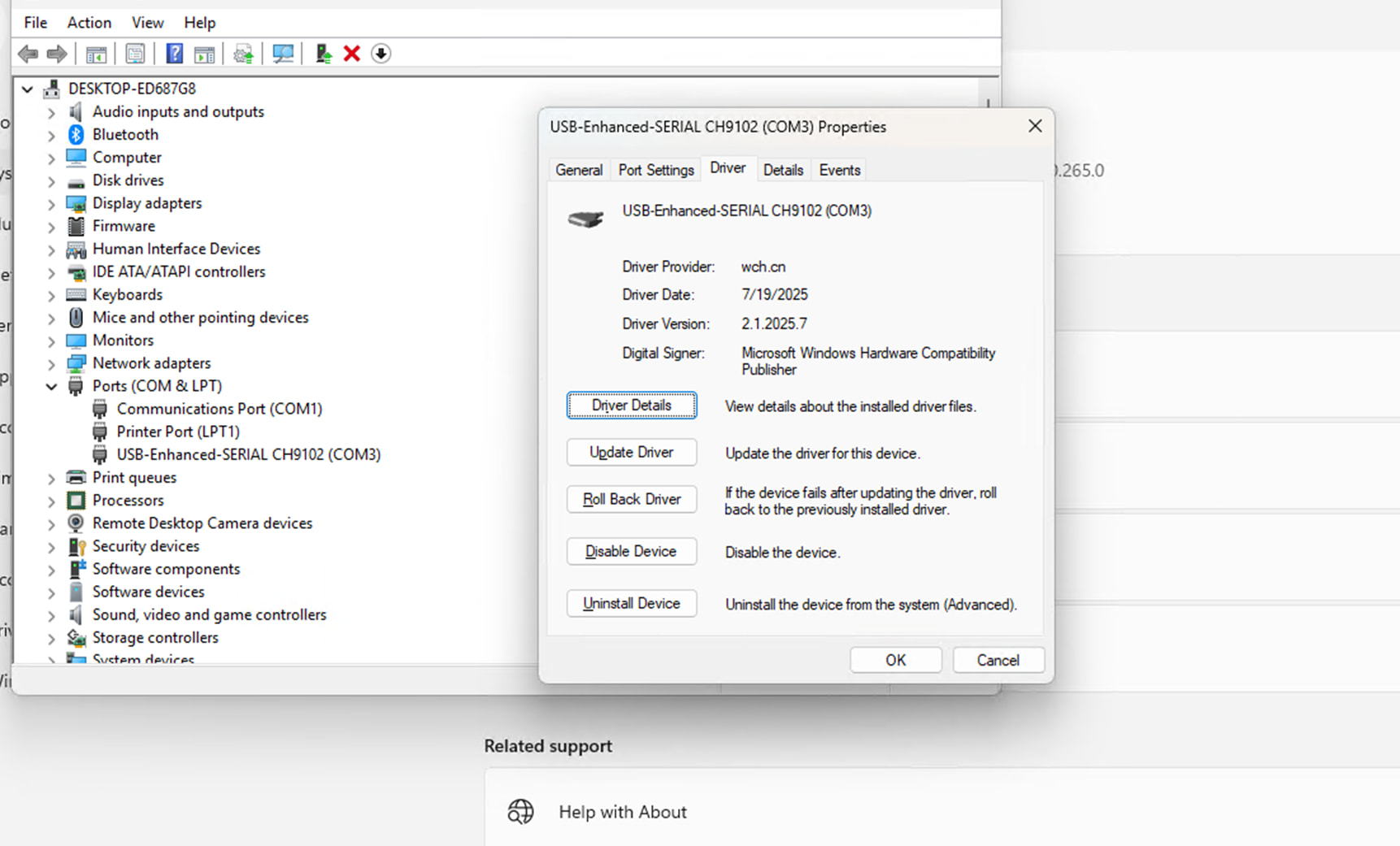Click the blue question mark Help icon

174,54
